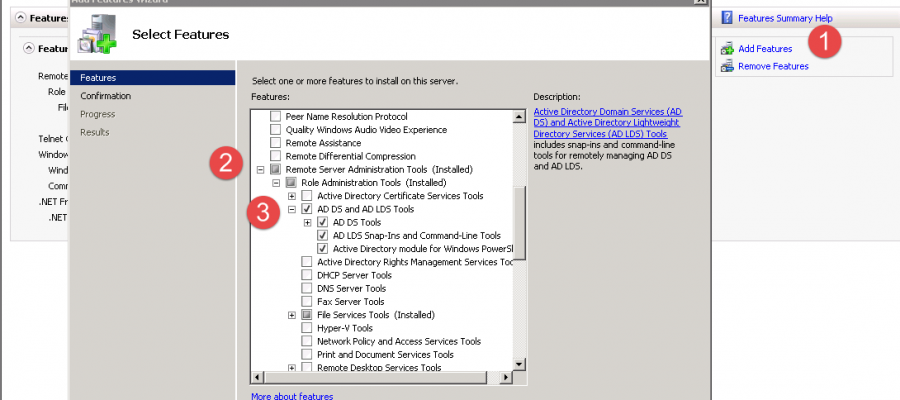Open Features Summary Help link
900x400 pixels.
[785, 18]
